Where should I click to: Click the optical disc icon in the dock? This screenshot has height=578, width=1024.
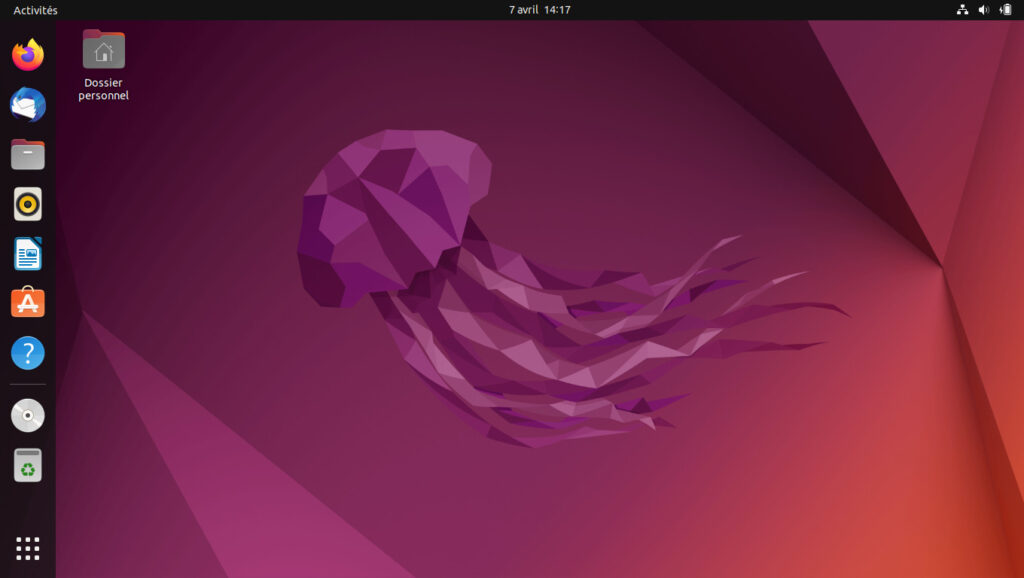click(28, 415)
